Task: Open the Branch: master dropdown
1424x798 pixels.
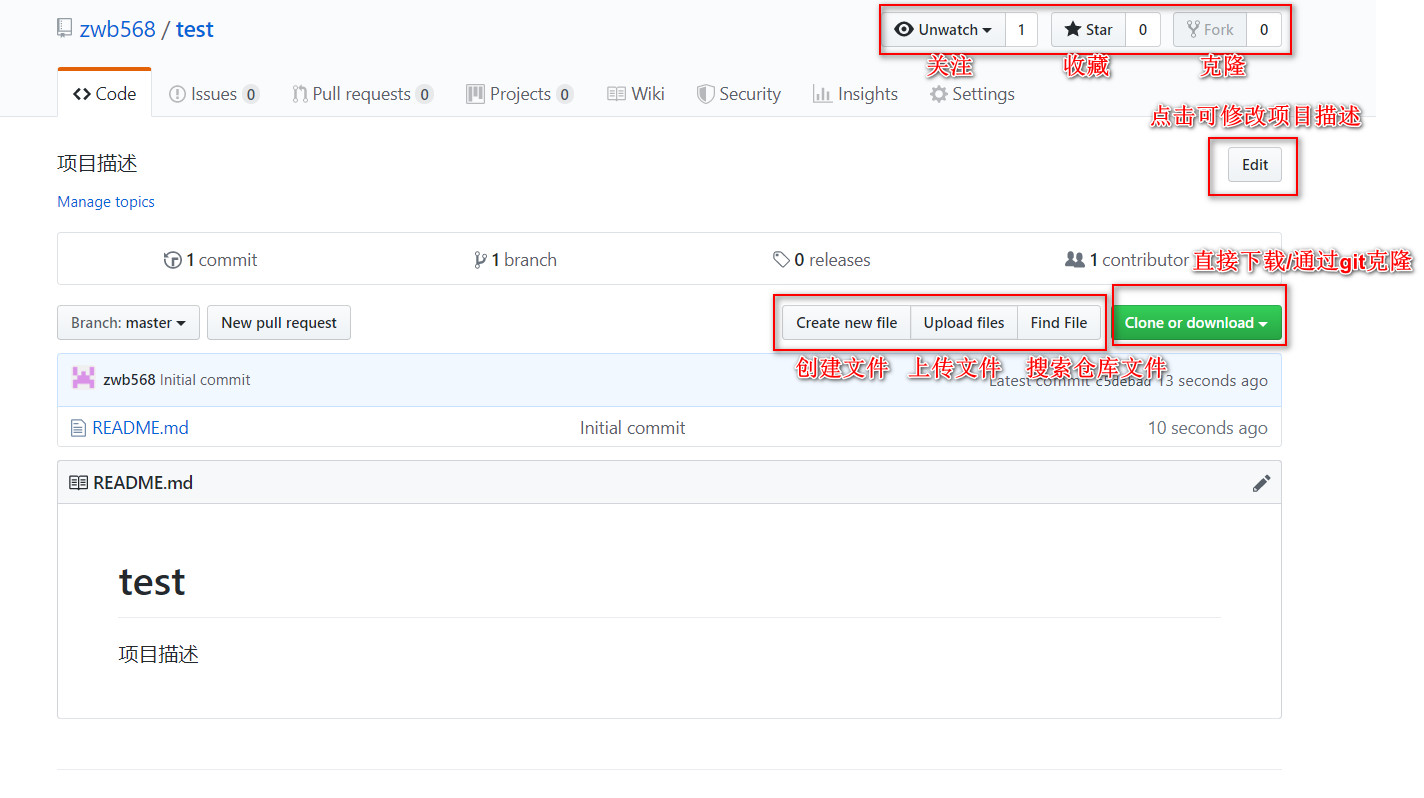Action: 128,322
